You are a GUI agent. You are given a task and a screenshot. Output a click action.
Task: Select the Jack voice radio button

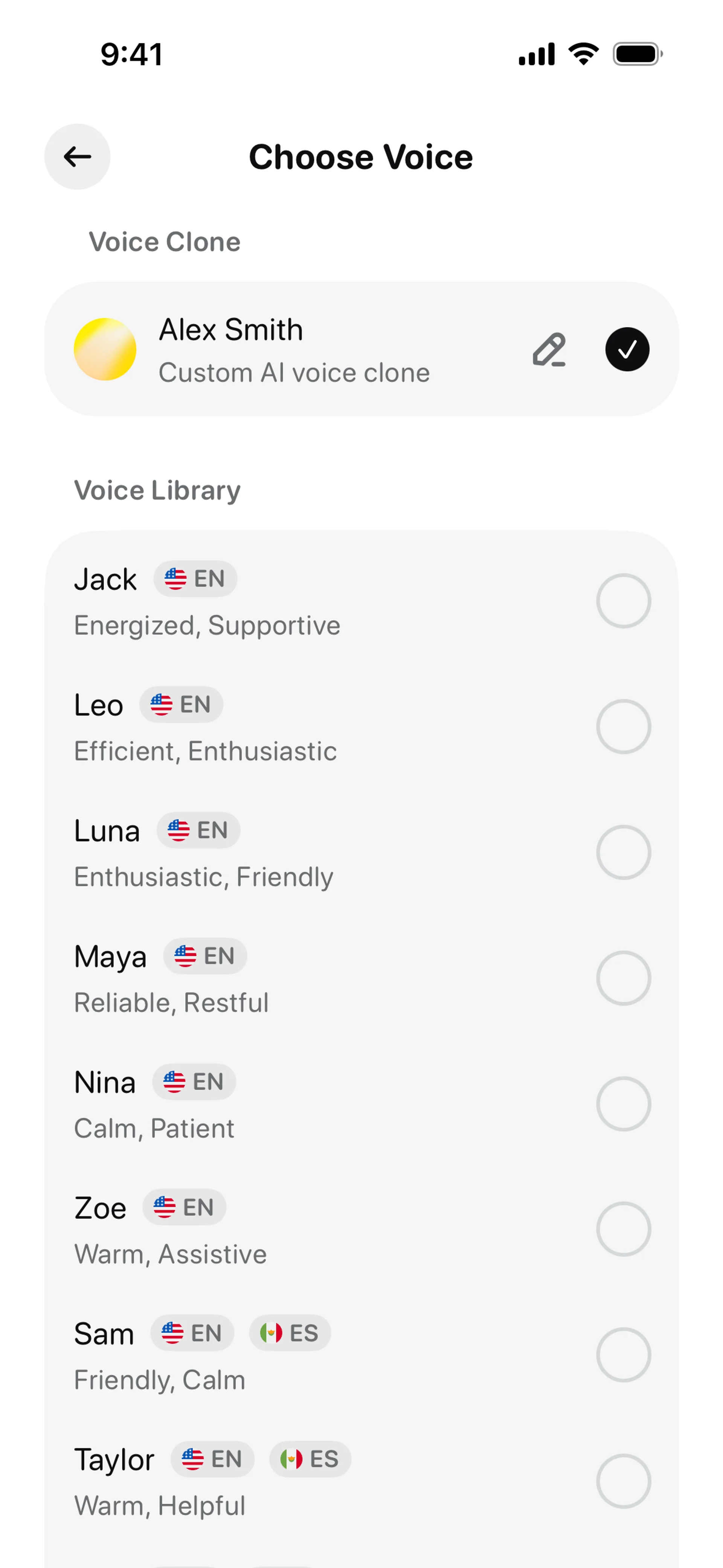click(x=623, y=601)
